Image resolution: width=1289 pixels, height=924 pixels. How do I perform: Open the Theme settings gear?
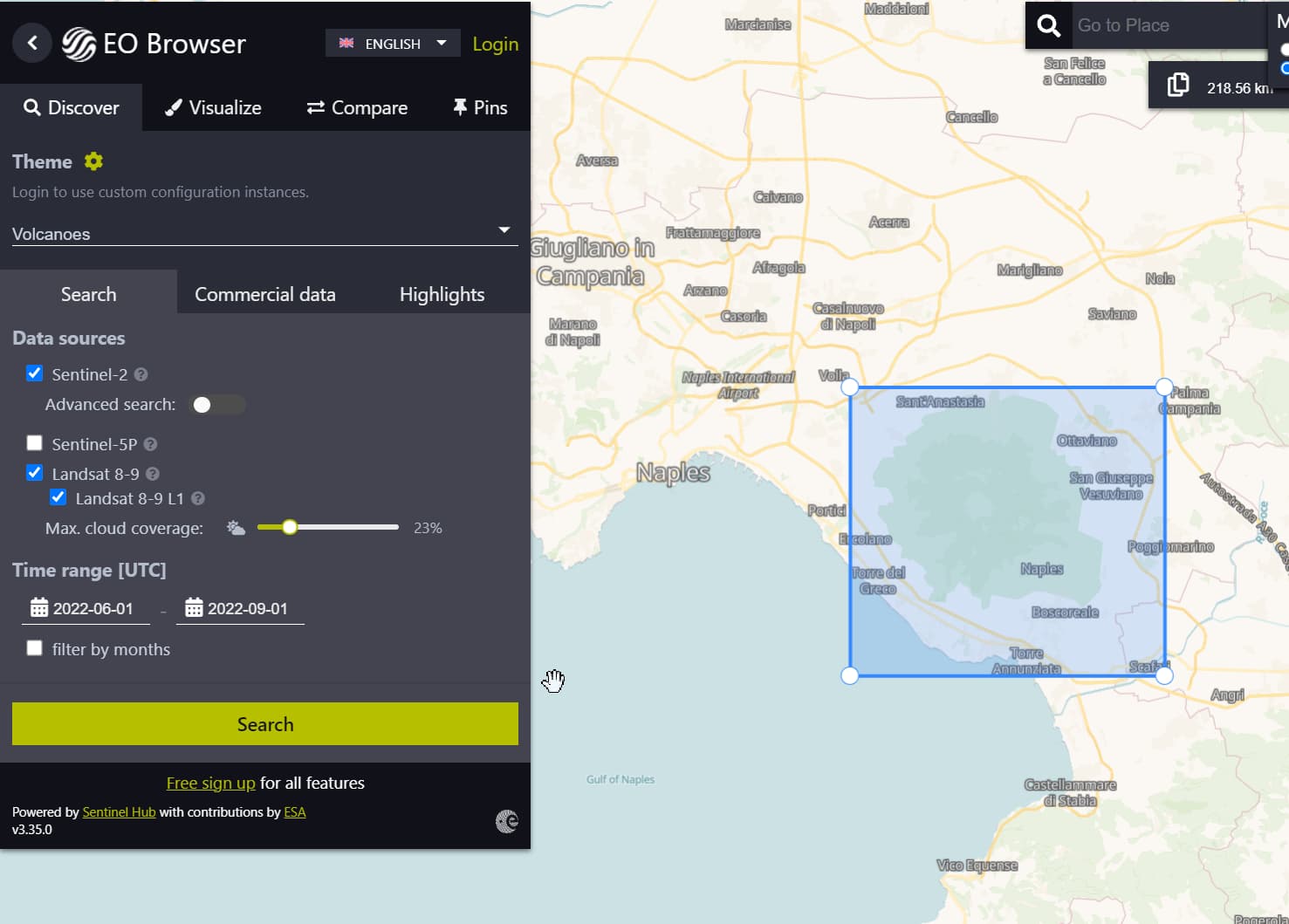(93, 161)
